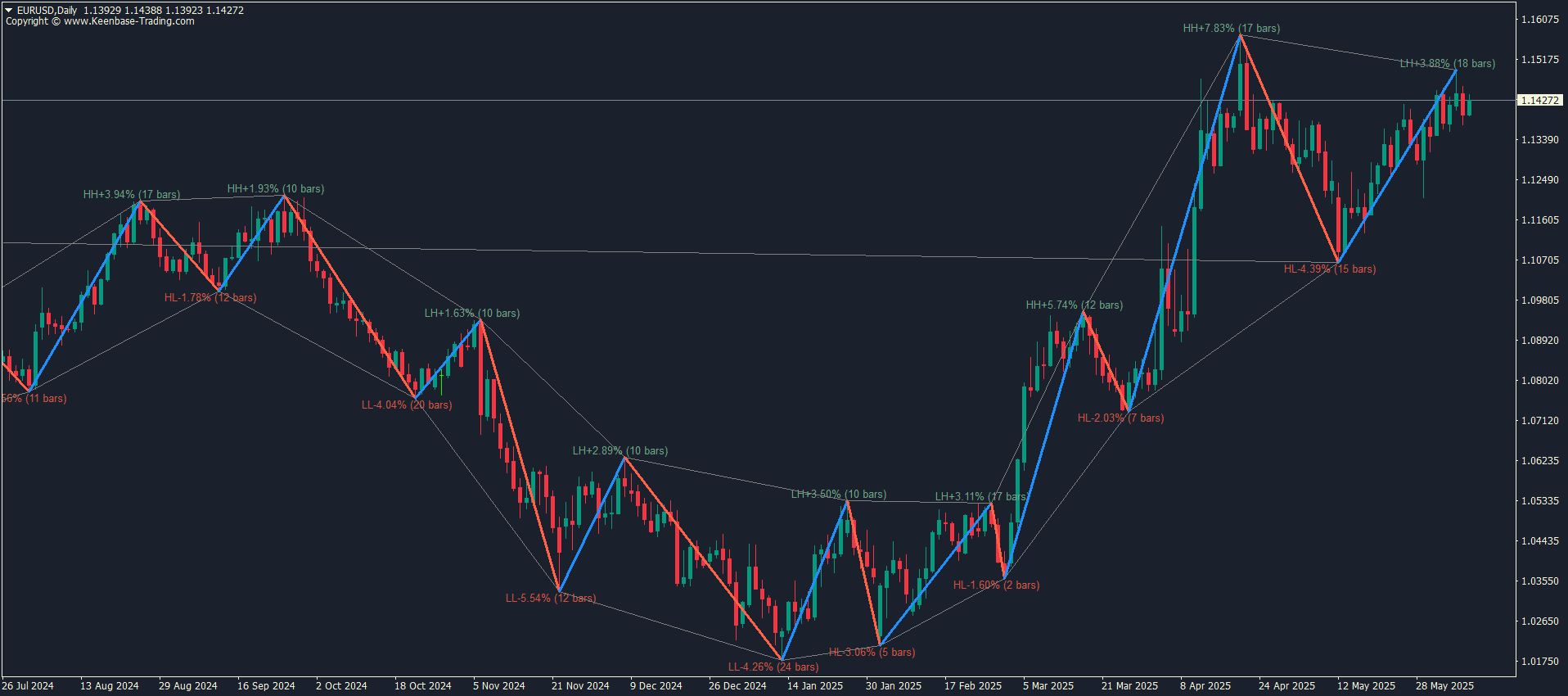This screenshot has height=696, width=1568.
Task: Click the 21 Mar 2025 date label
Action: (1130, 686)
